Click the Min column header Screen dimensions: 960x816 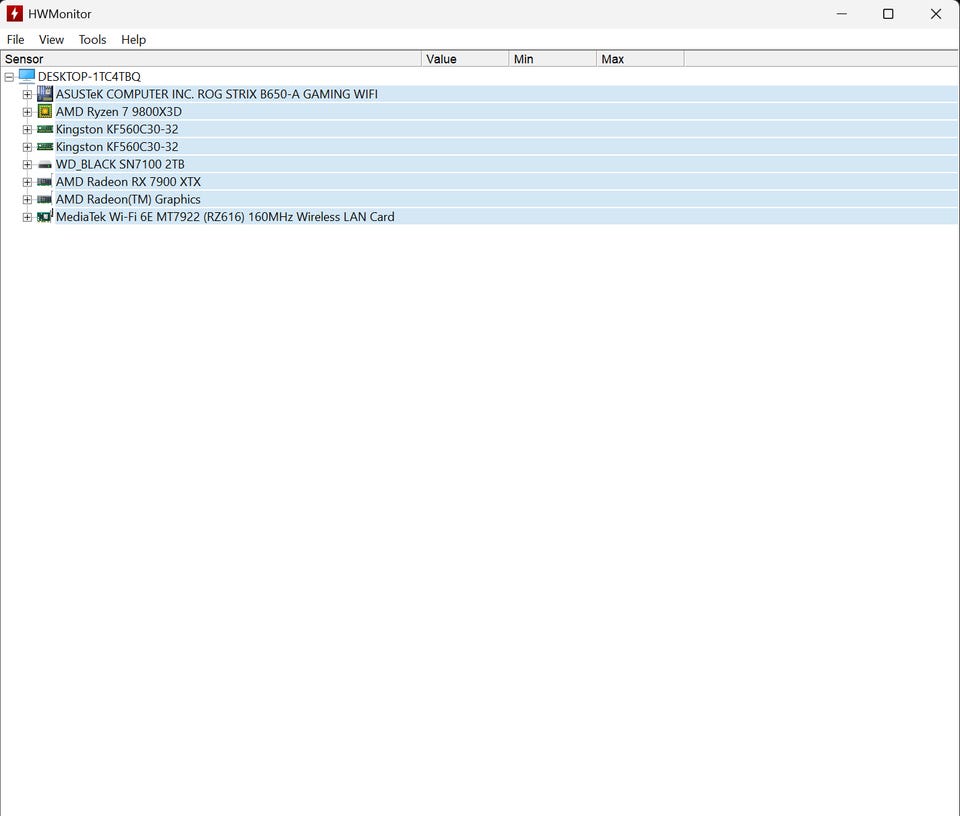[x=553, y=59]
